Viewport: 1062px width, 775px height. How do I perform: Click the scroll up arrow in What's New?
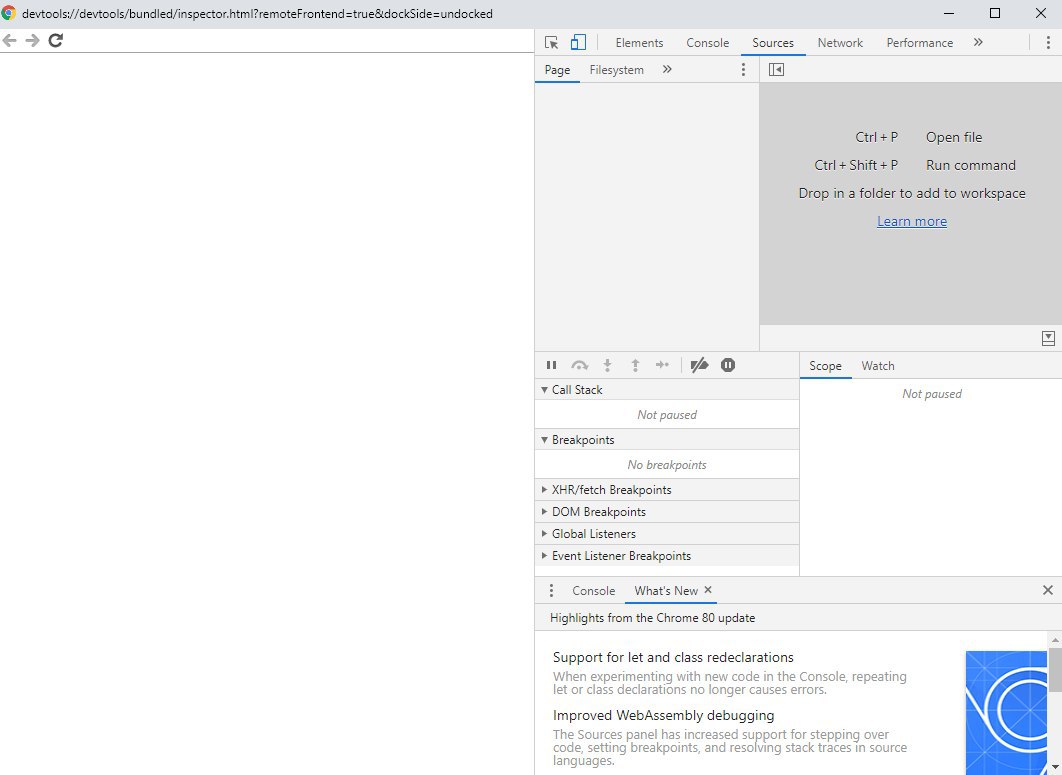tap(1055, 639)
